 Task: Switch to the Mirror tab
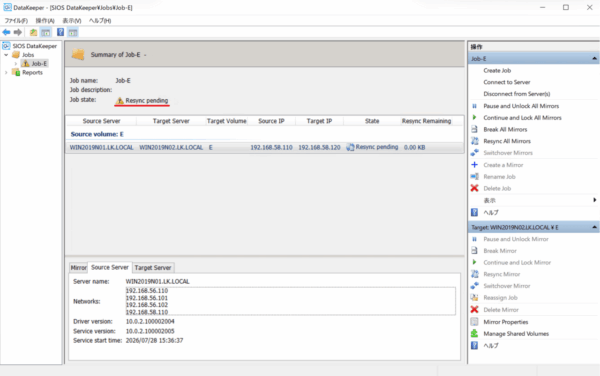[78, 268]
